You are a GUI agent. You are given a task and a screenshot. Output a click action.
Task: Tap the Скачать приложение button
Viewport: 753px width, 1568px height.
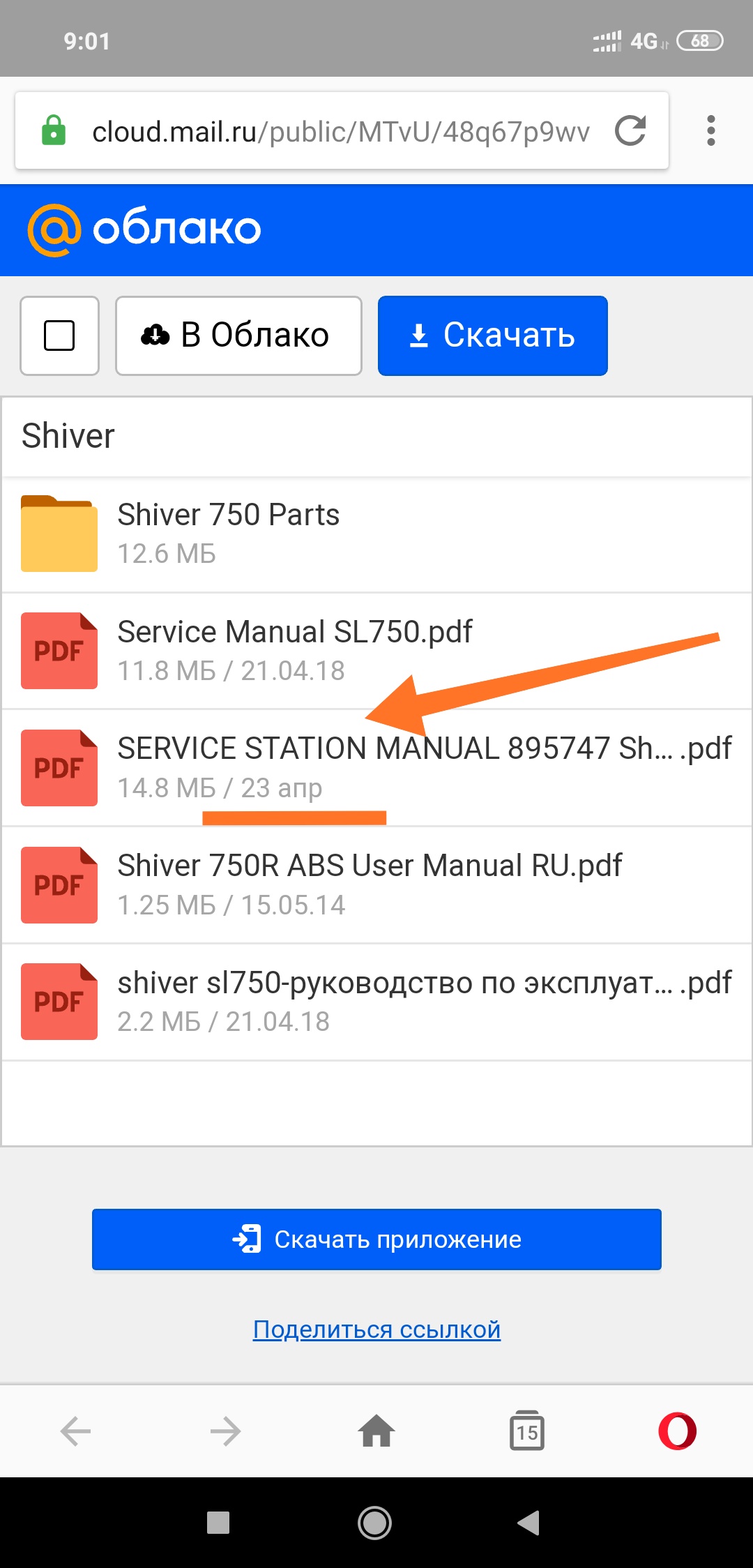(376, 1239)
